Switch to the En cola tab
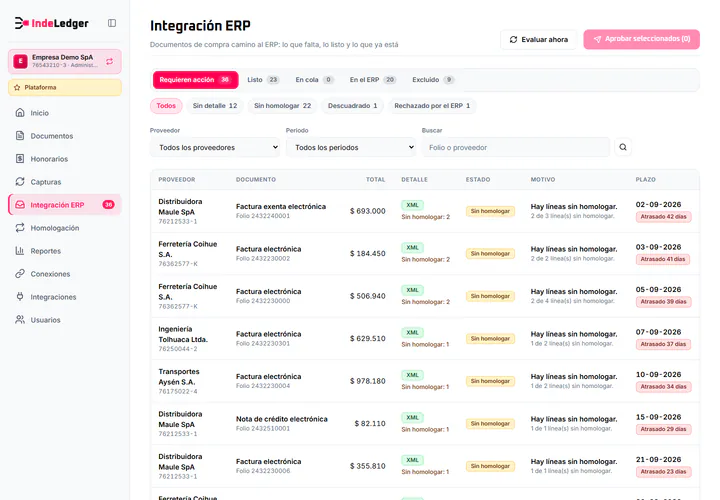This screenshot has height=500, width=720. [314, 79]
